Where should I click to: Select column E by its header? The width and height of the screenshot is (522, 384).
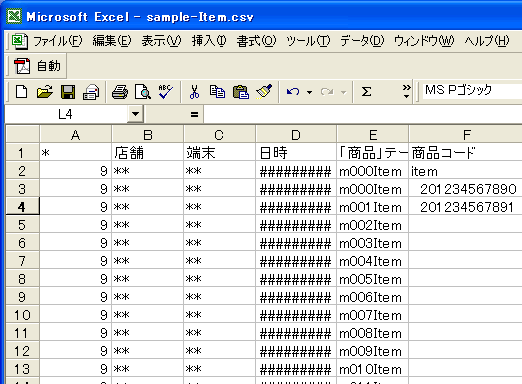coord(373,135)
